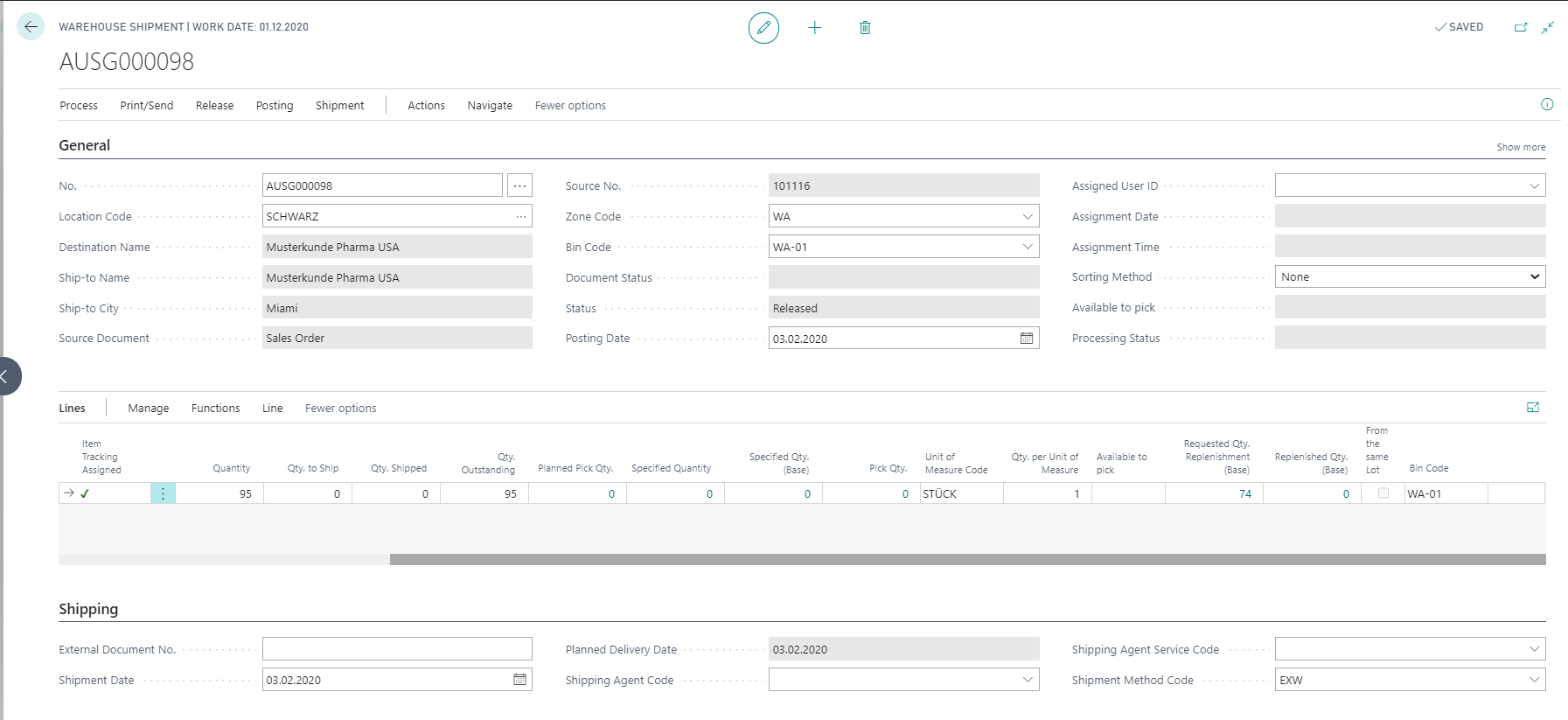The height and width of the screenshot is (720, 1568).
Task: Open the Assigned User ID dropdown
Action: point(1534,185)
